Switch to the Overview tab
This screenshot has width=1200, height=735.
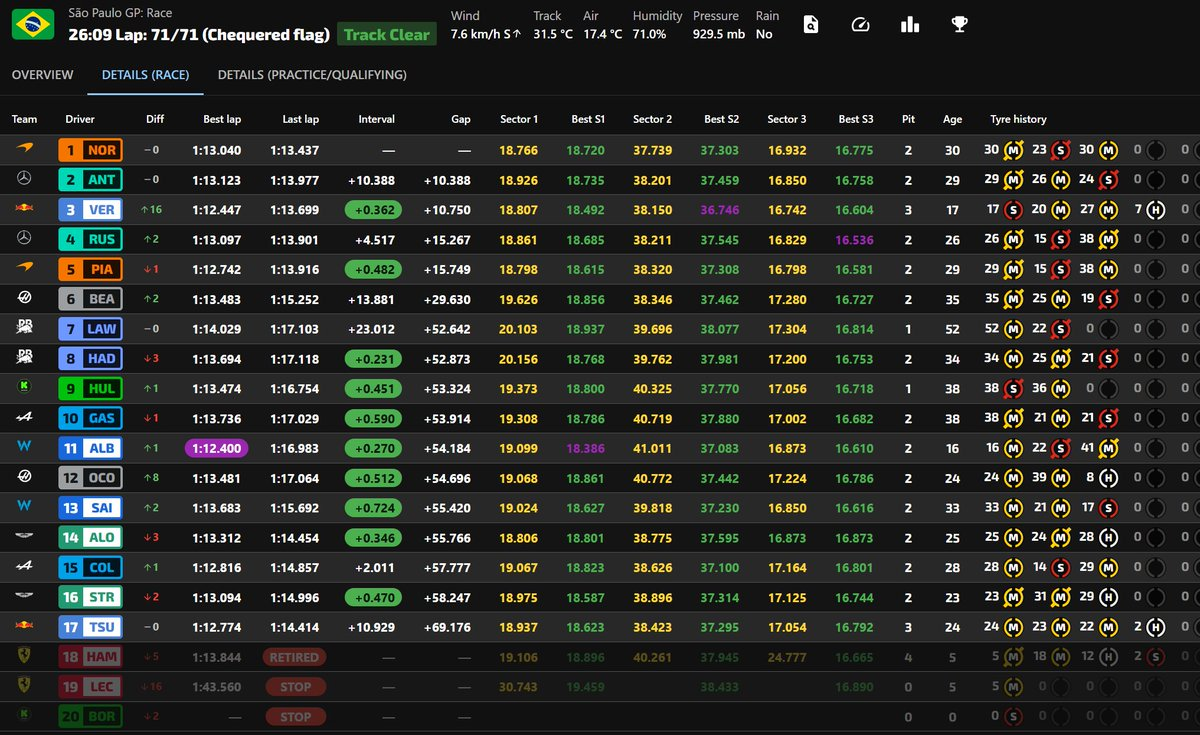42,75
